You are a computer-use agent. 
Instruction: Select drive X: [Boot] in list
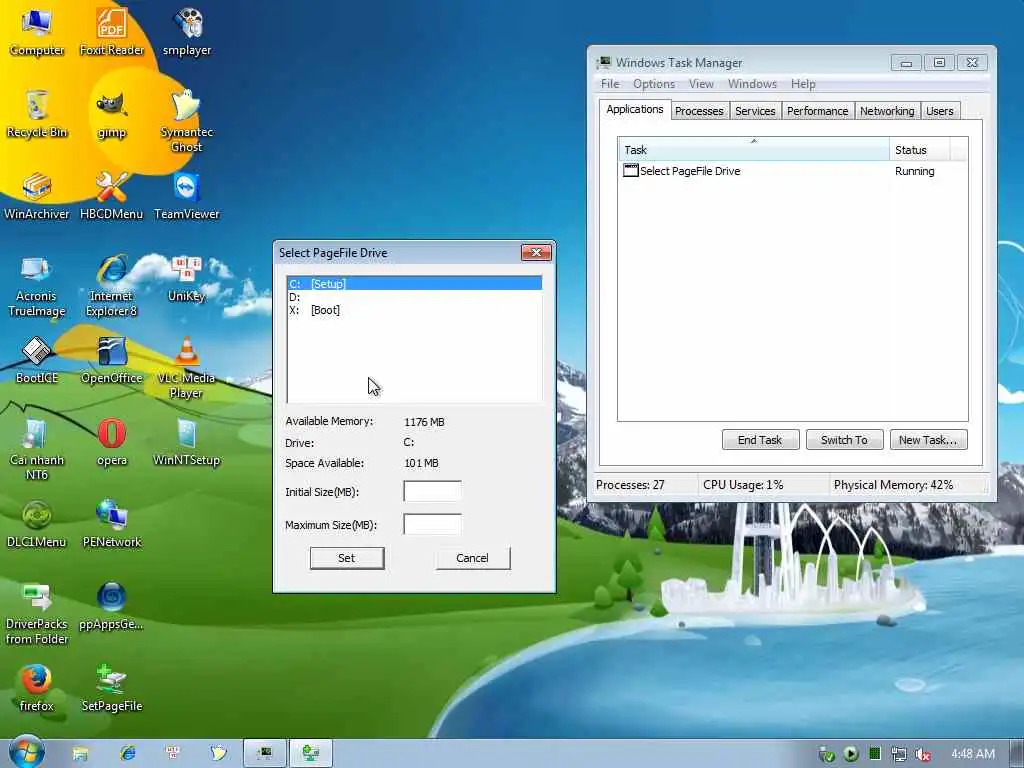(x=415, y=310)
